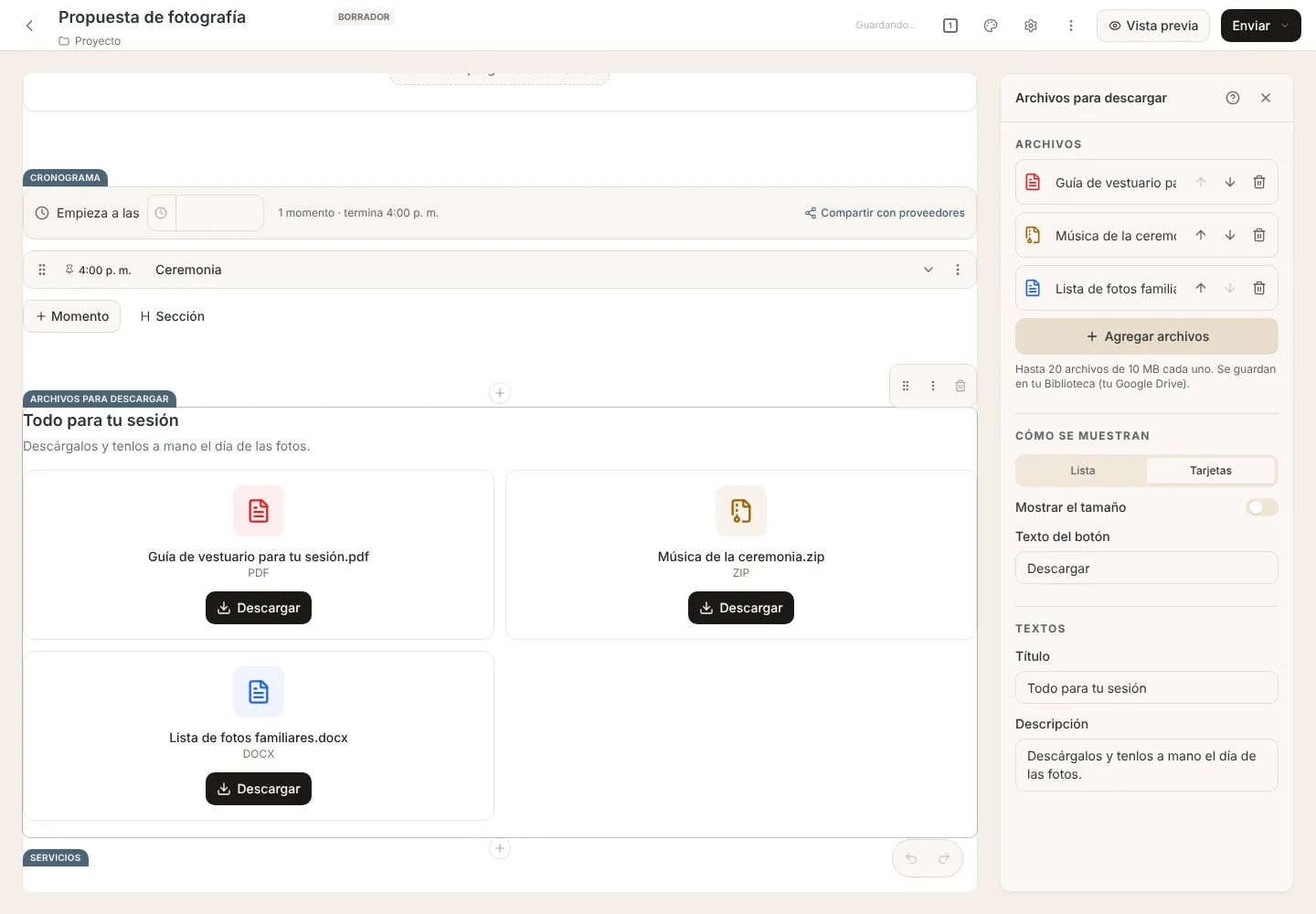Delete the Guía de vestuario file

pyautogui.click(x=1259, y=182)
